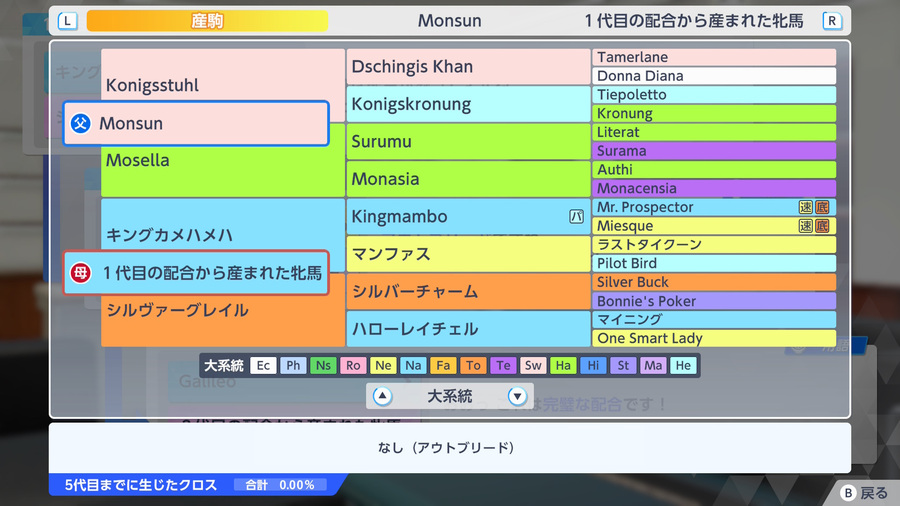
Task: Select Monacensia ancestor row
Action: pos(714,188)
